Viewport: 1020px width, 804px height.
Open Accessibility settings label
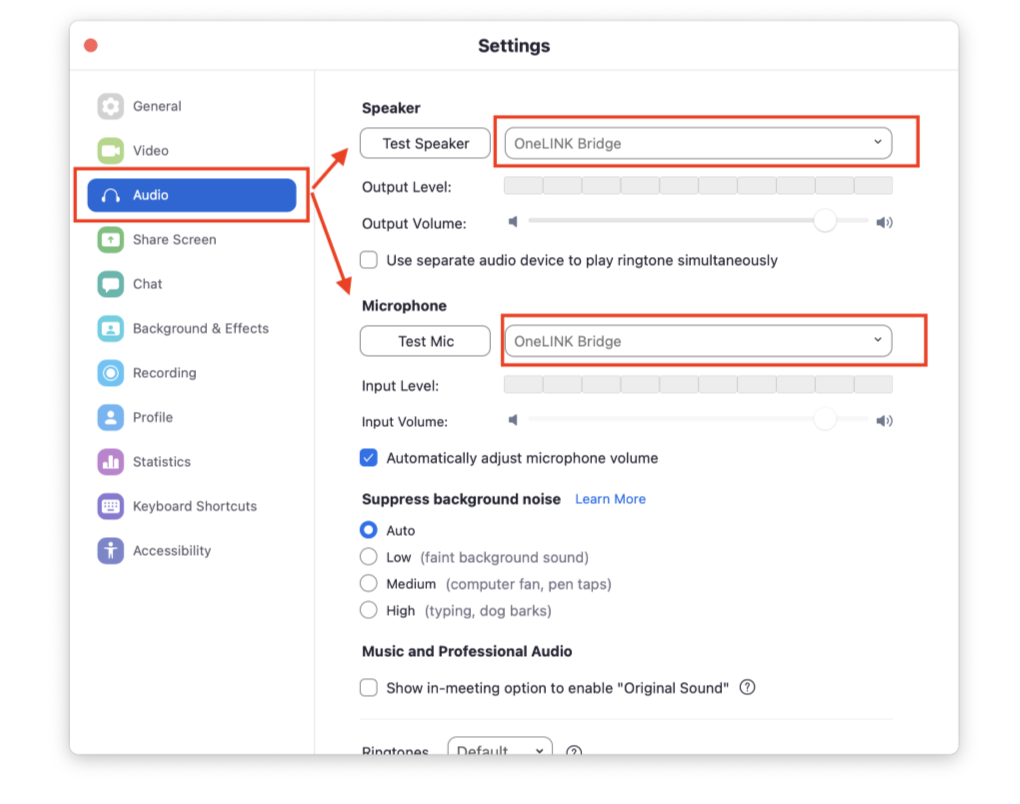(172, 551)
